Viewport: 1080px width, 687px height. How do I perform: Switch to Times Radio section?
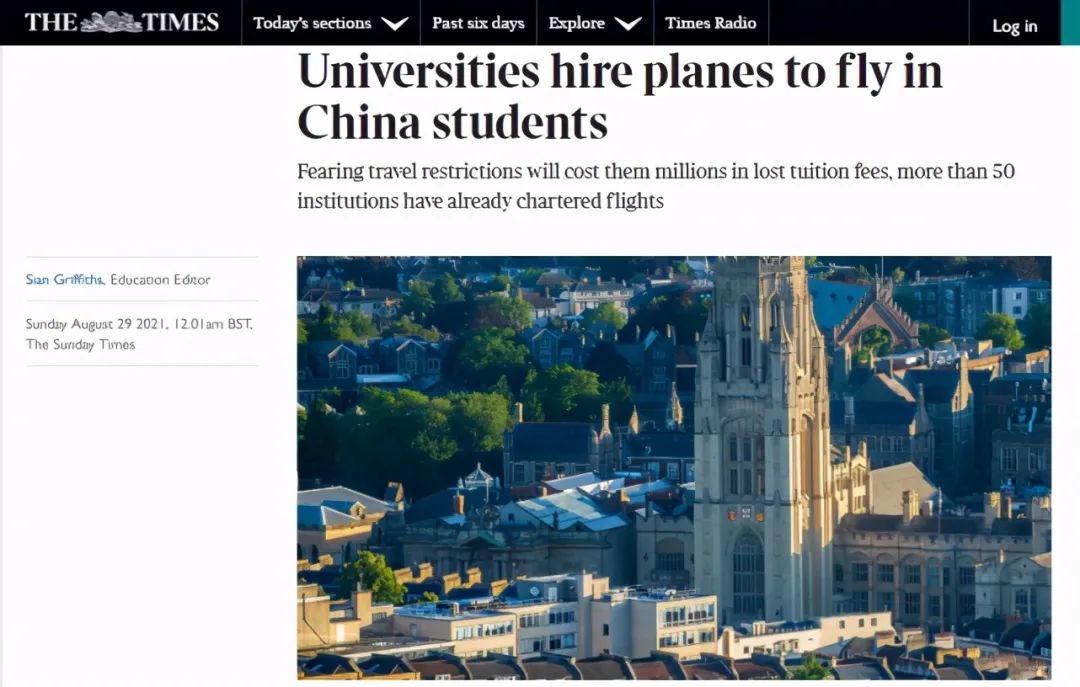(x=712, y=22)
